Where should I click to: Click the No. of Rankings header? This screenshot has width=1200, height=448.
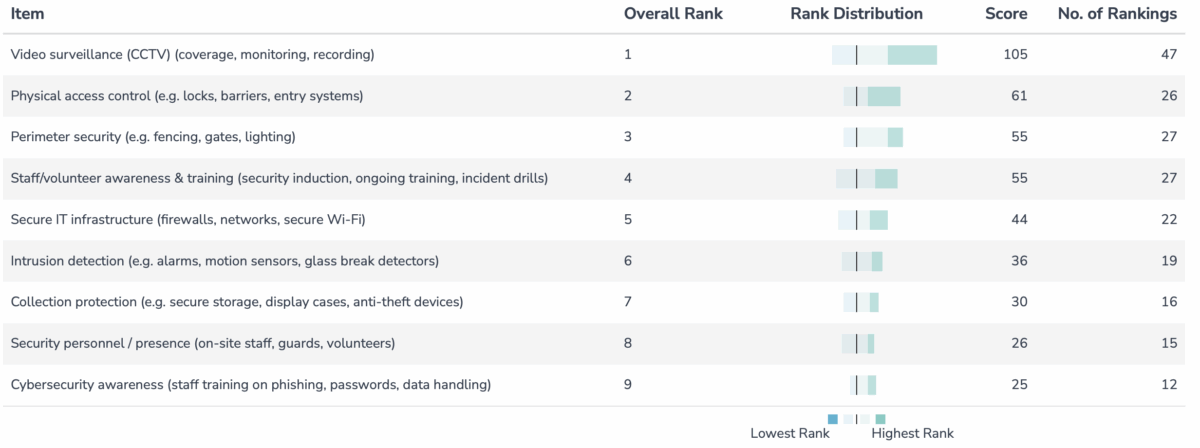[1118, 14]
